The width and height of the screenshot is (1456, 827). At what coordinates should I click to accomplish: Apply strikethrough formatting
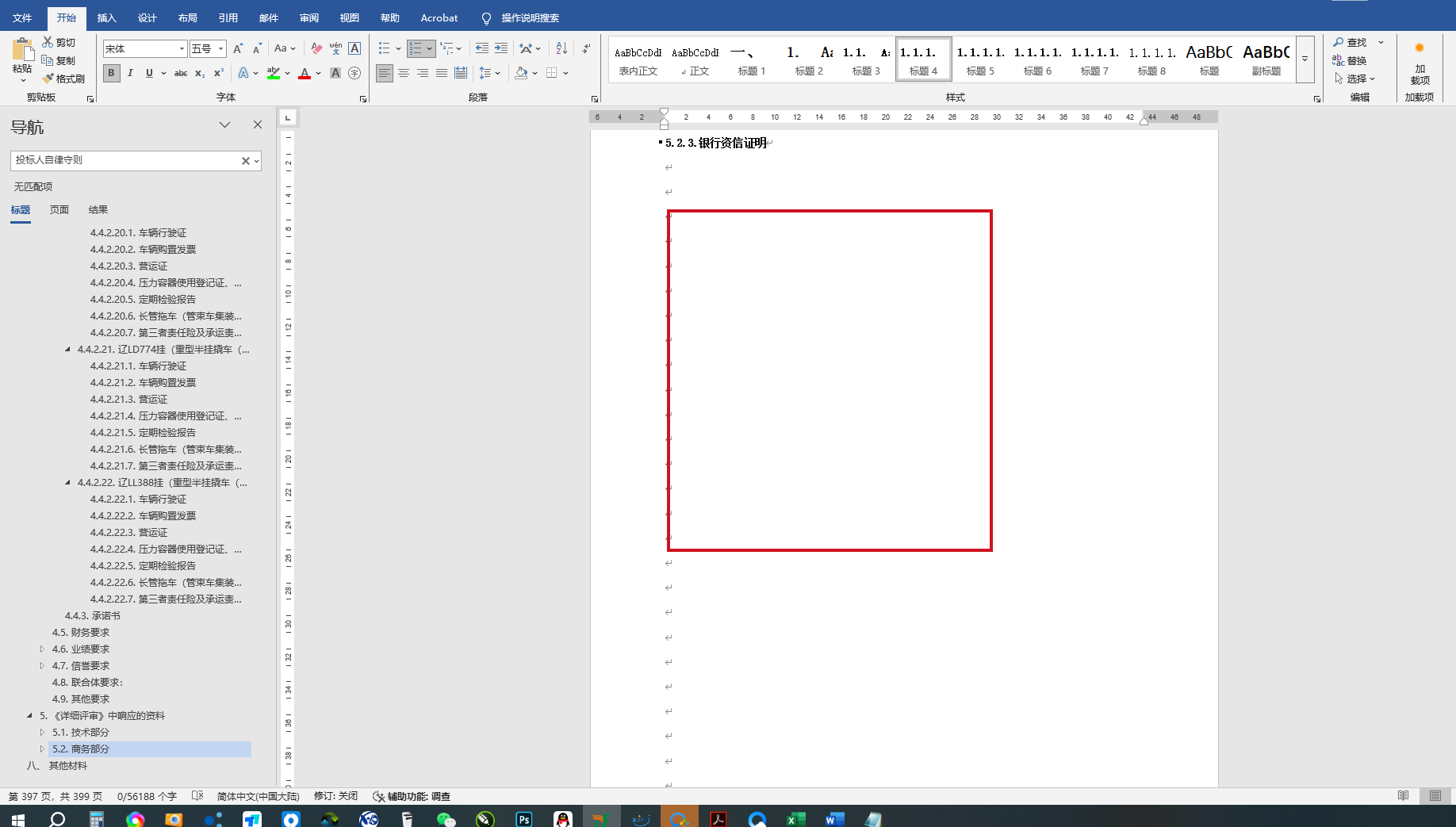coord(181,73)
